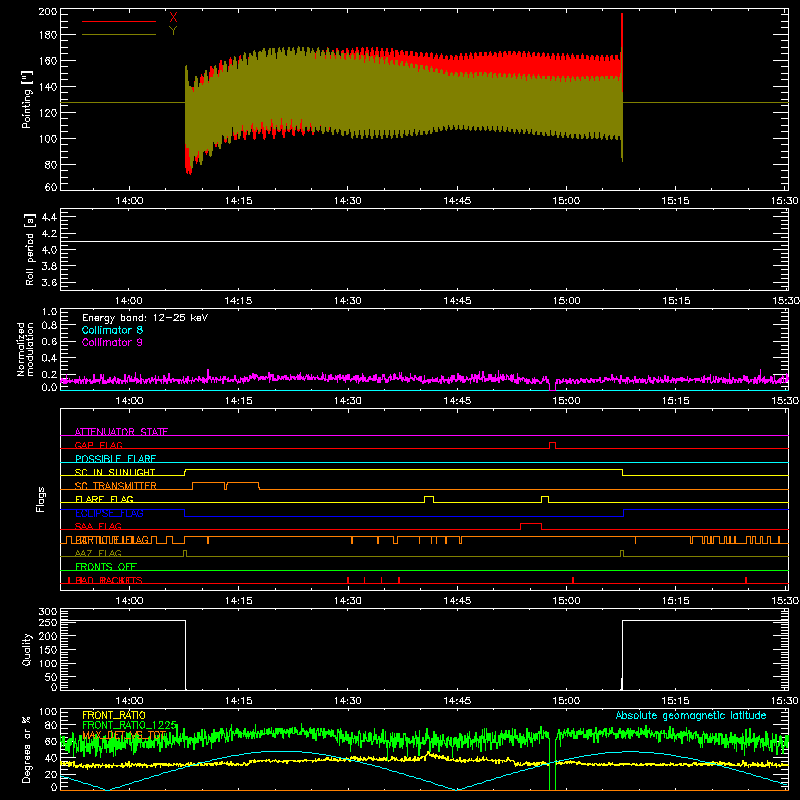Viewport: 800px width, 800px height.
Task: Click the 300 tick label on Quality axis
Action: point(48,612)
